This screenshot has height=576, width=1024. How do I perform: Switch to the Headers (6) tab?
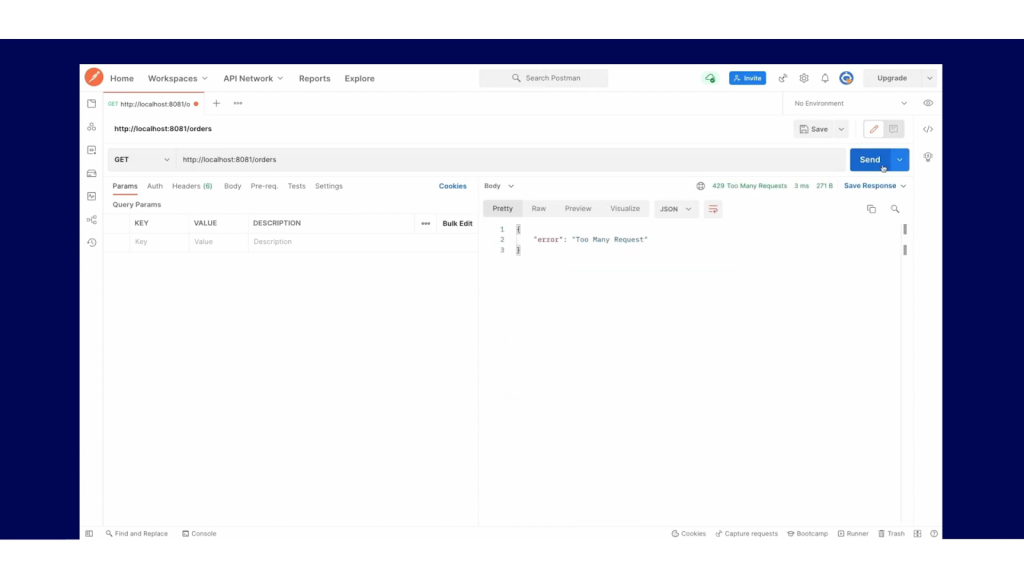click(192, 186)
